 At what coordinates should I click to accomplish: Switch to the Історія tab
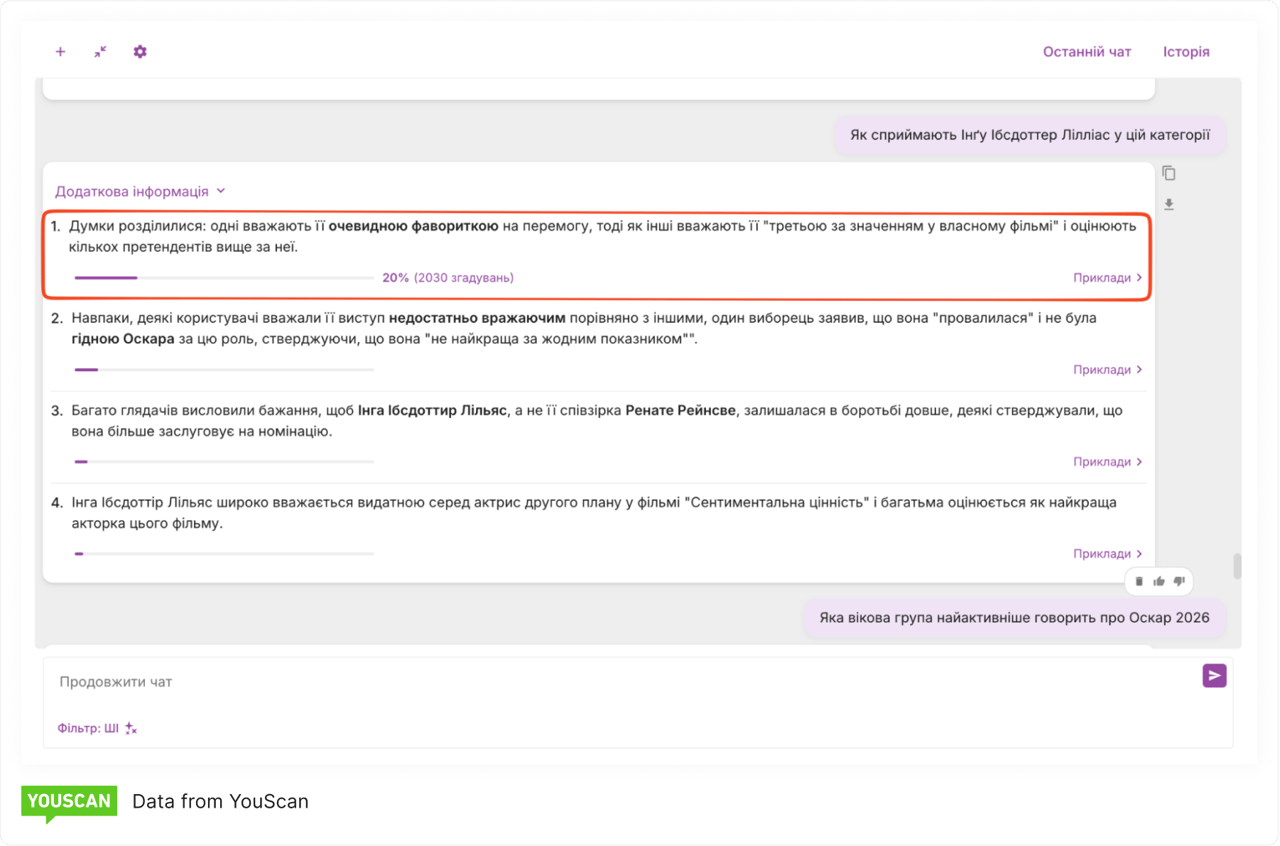[x=1186, y=52]
